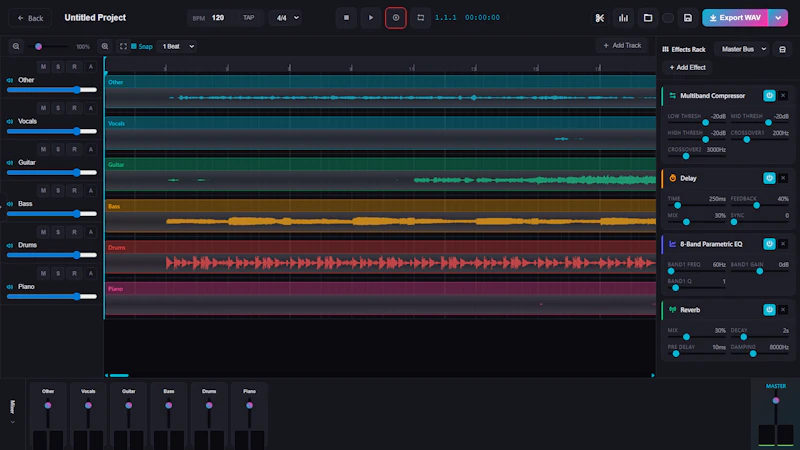Toggle automation on Bass track
The image size is (800, 450).
coord(91,191)
